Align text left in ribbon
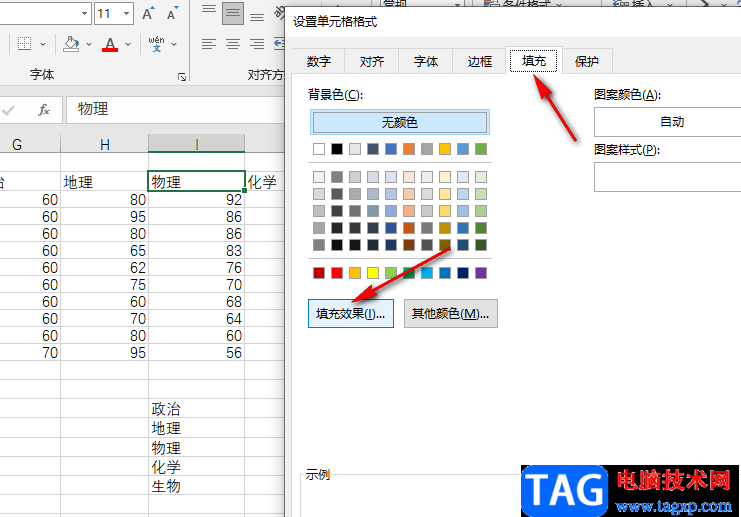Image resolution: width=741 pixels, height=517 pixels. pos(209,44)
